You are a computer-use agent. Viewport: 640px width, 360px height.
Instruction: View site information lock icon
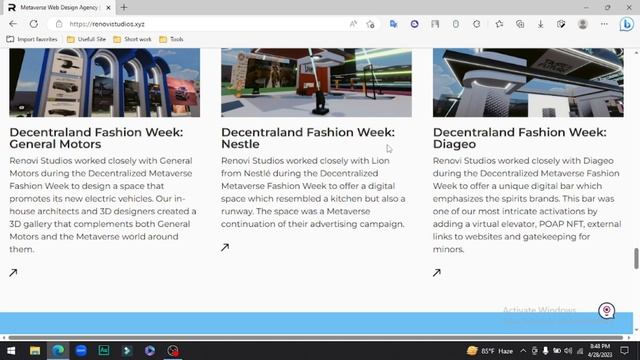(59, 24)
